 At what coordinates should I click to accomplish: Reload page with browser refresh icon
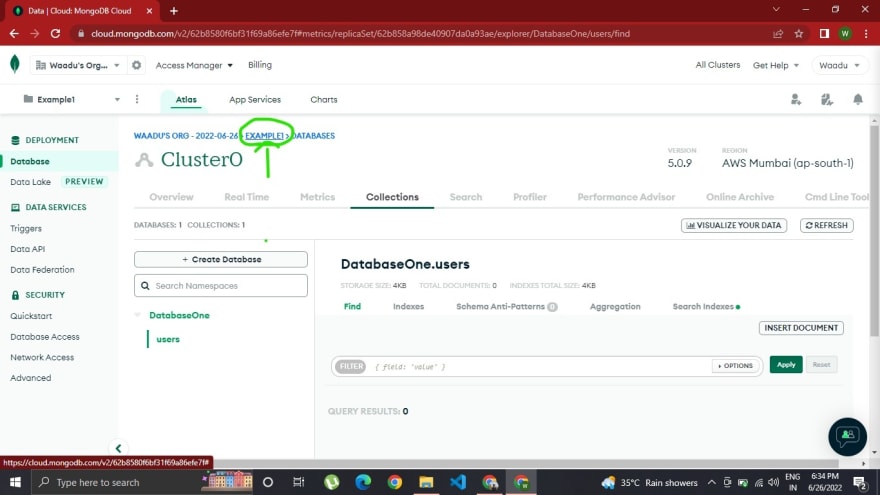pyautogui.click(x=55, y=34)
